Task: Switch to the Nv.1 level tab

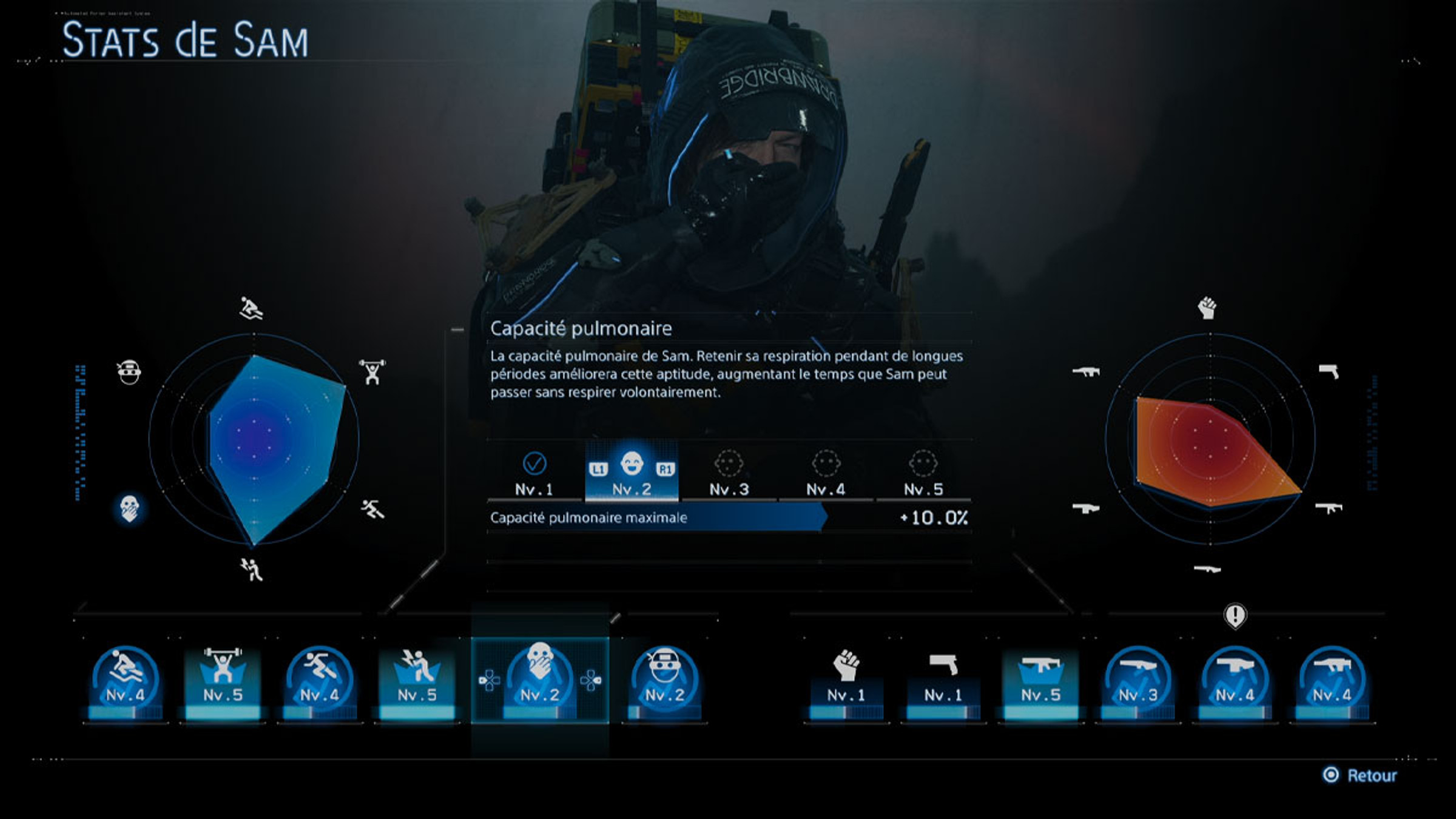Action: point(534,474)
